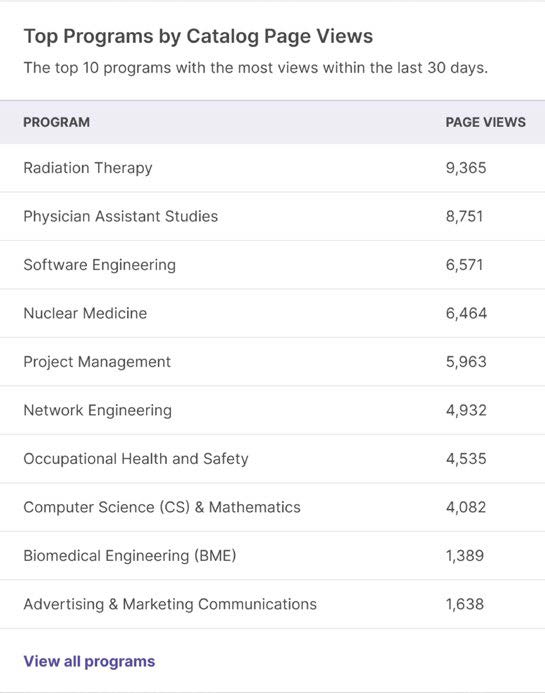Click the PAGE VIEWS column header
545x693 pixels.
coord(485,122)
